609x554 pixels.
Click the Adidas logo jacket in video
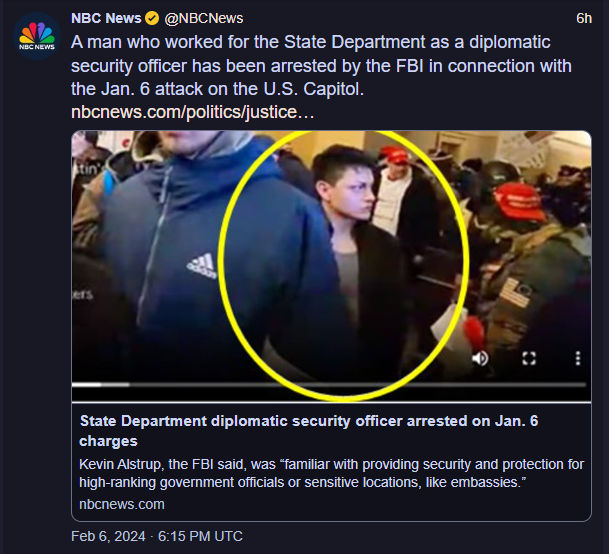coord(201,265)
